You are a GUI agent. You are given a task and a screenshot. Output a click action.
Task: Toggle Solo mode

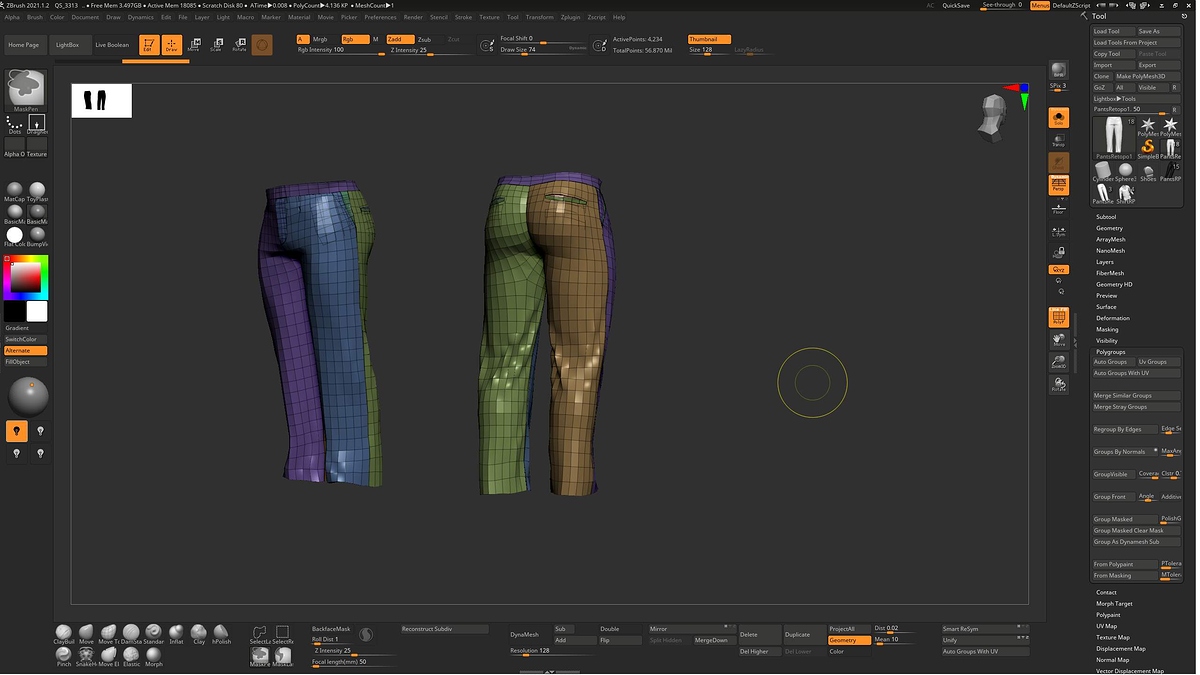pos(1058,118)
